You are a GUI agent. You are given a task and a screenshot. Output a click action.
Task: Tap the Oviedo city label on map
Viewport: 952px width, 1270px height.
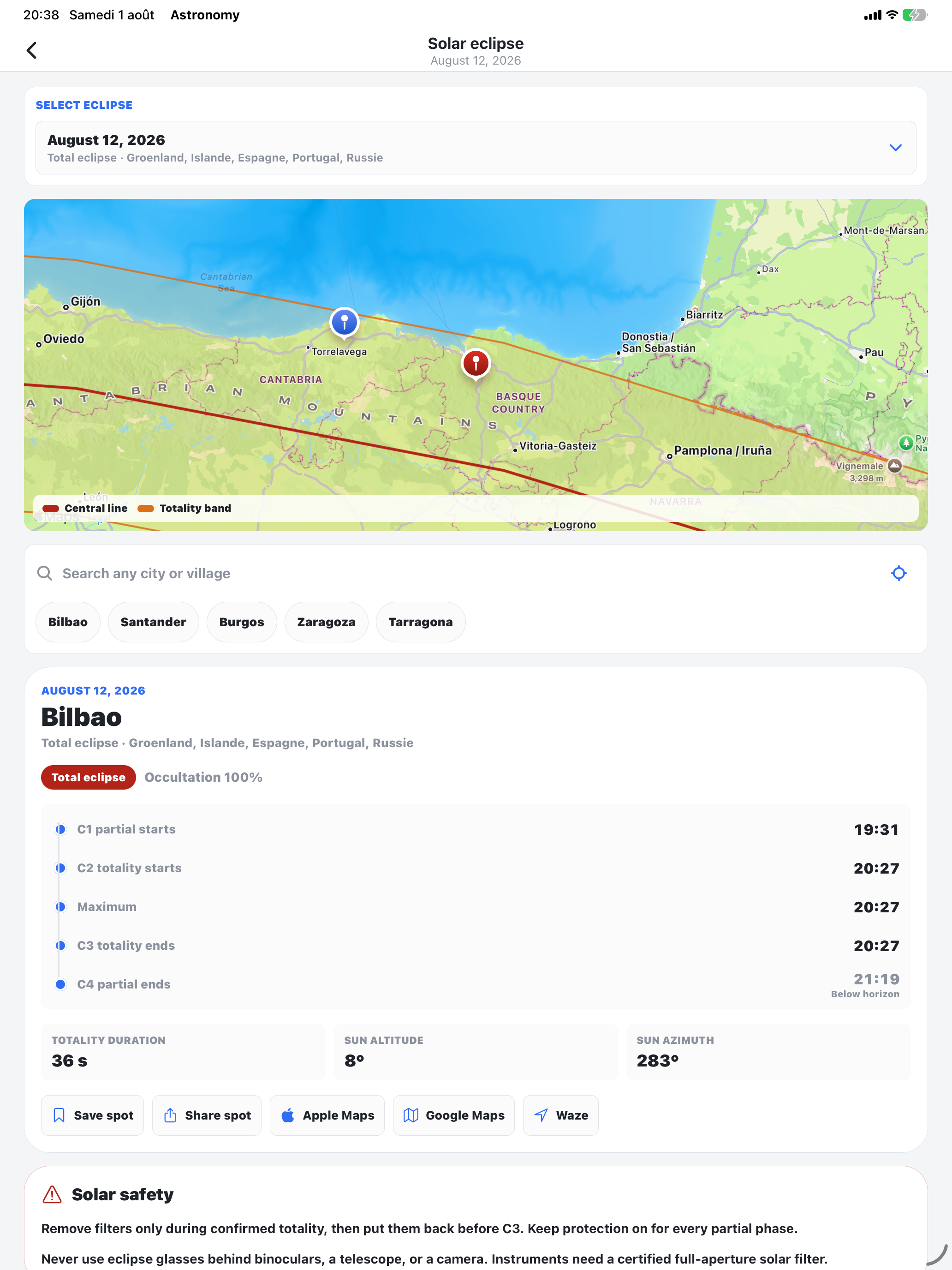pos(64,339)
